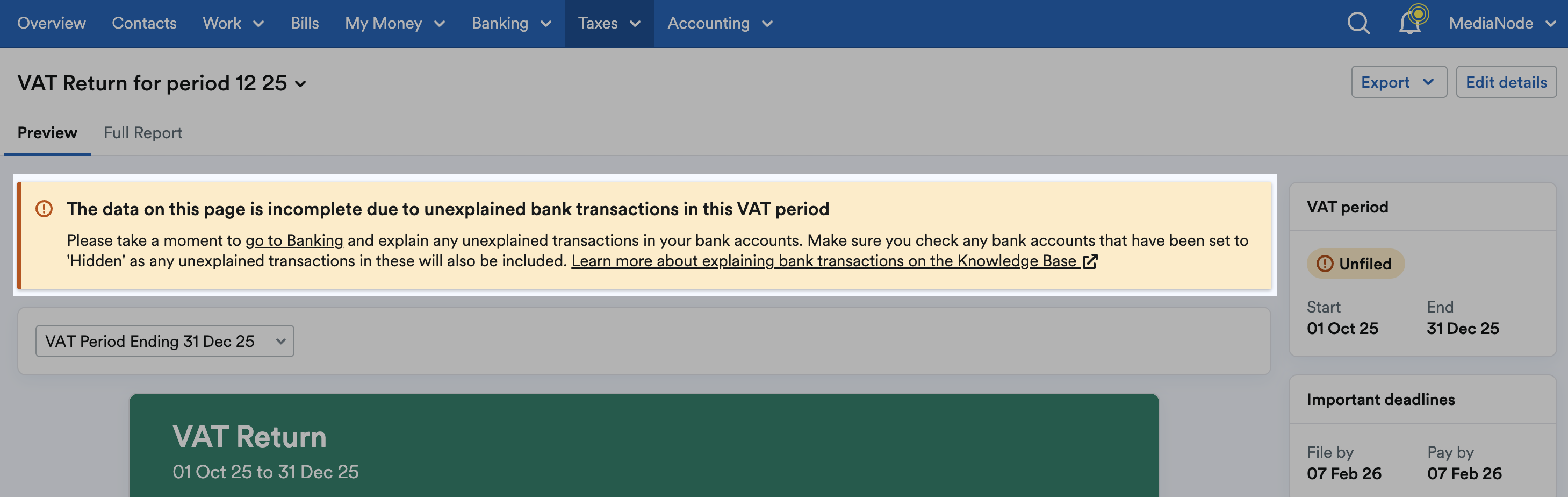The height and width of the screenshot is (497, 1568).
Task: Open the Export dropdown
Action: [x=1398, y=82]
